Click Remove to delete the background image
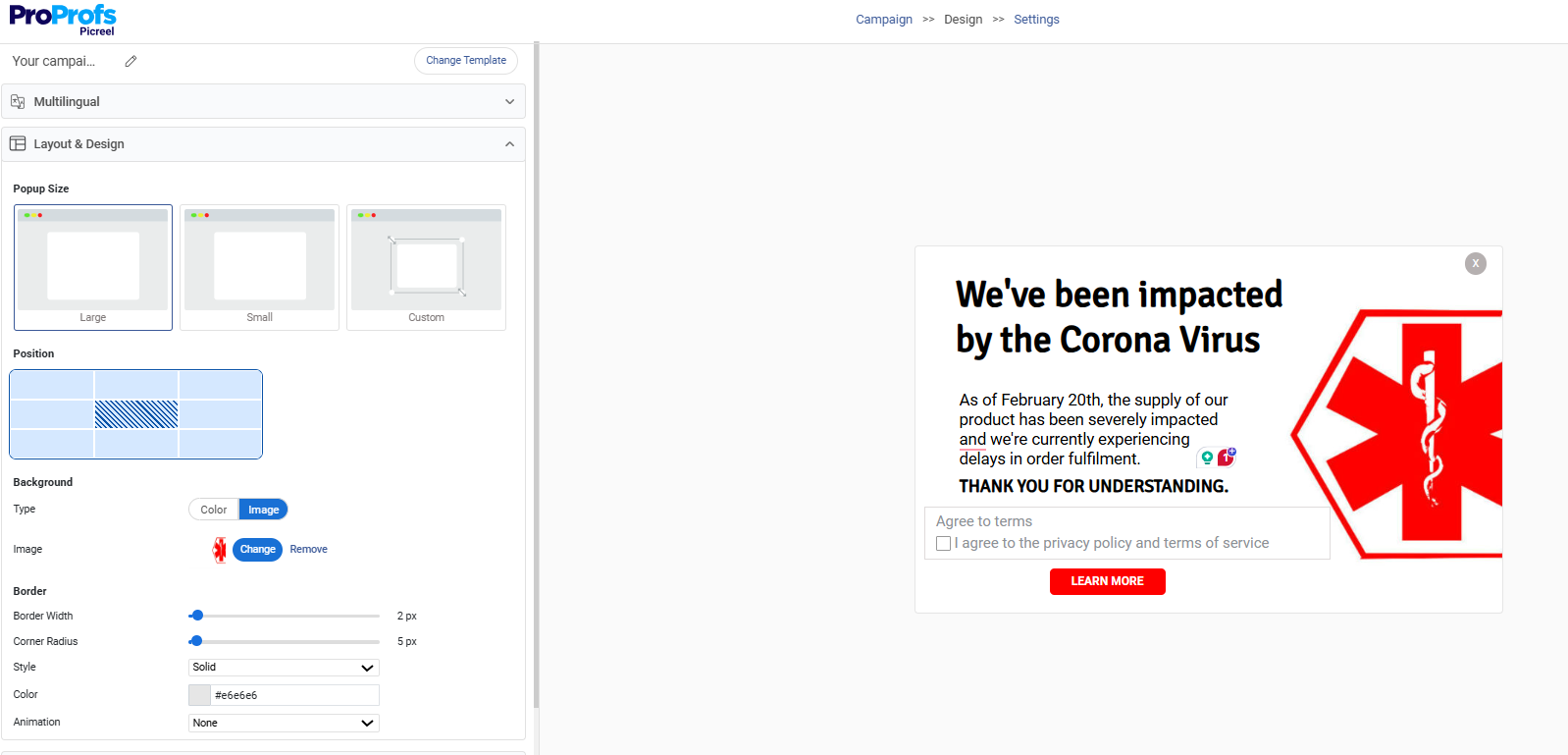 click(308, 549)
